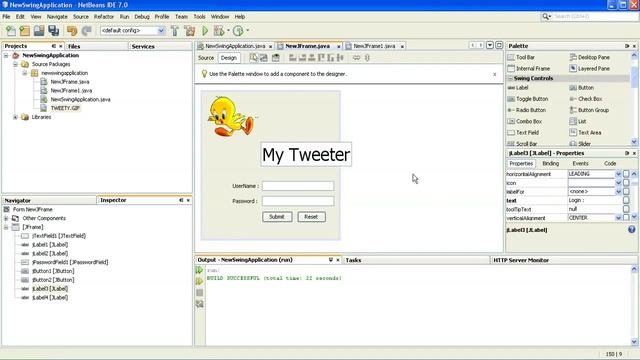The width and height of the screenshot is (640, 360).
Task: Open the Navigate menu
Action: [57, 17]
